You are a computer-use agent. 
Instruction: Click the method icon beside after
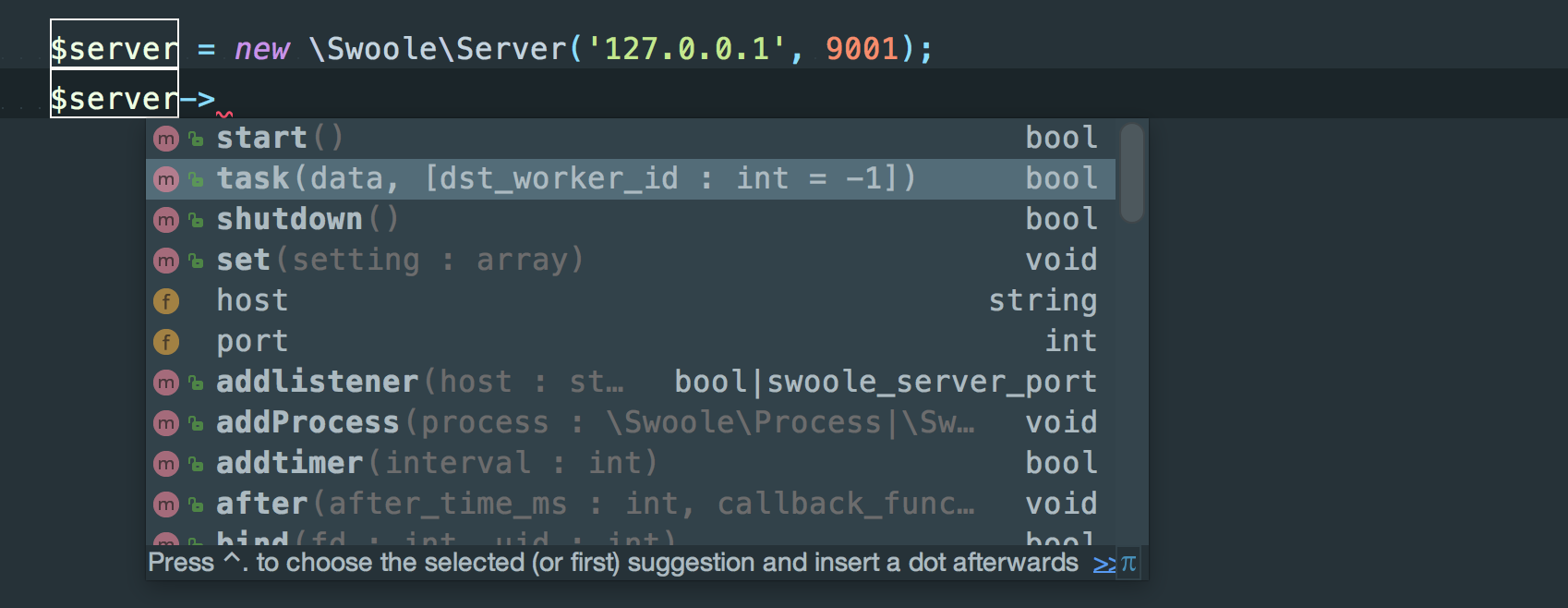point(166,505)
